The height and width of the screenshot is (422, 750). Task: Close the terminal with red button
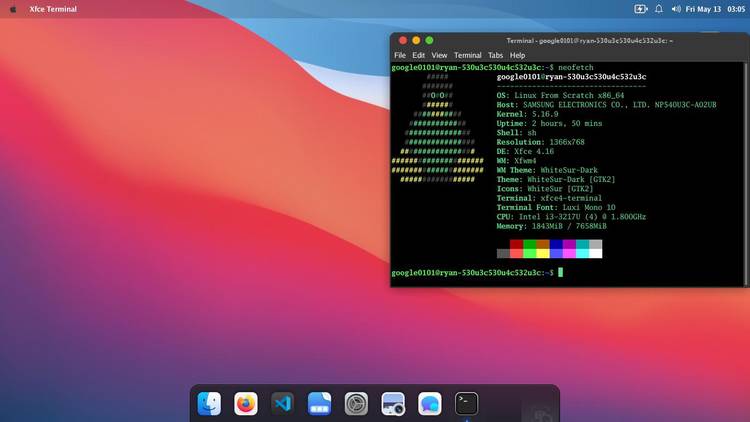tap(403, 41)
